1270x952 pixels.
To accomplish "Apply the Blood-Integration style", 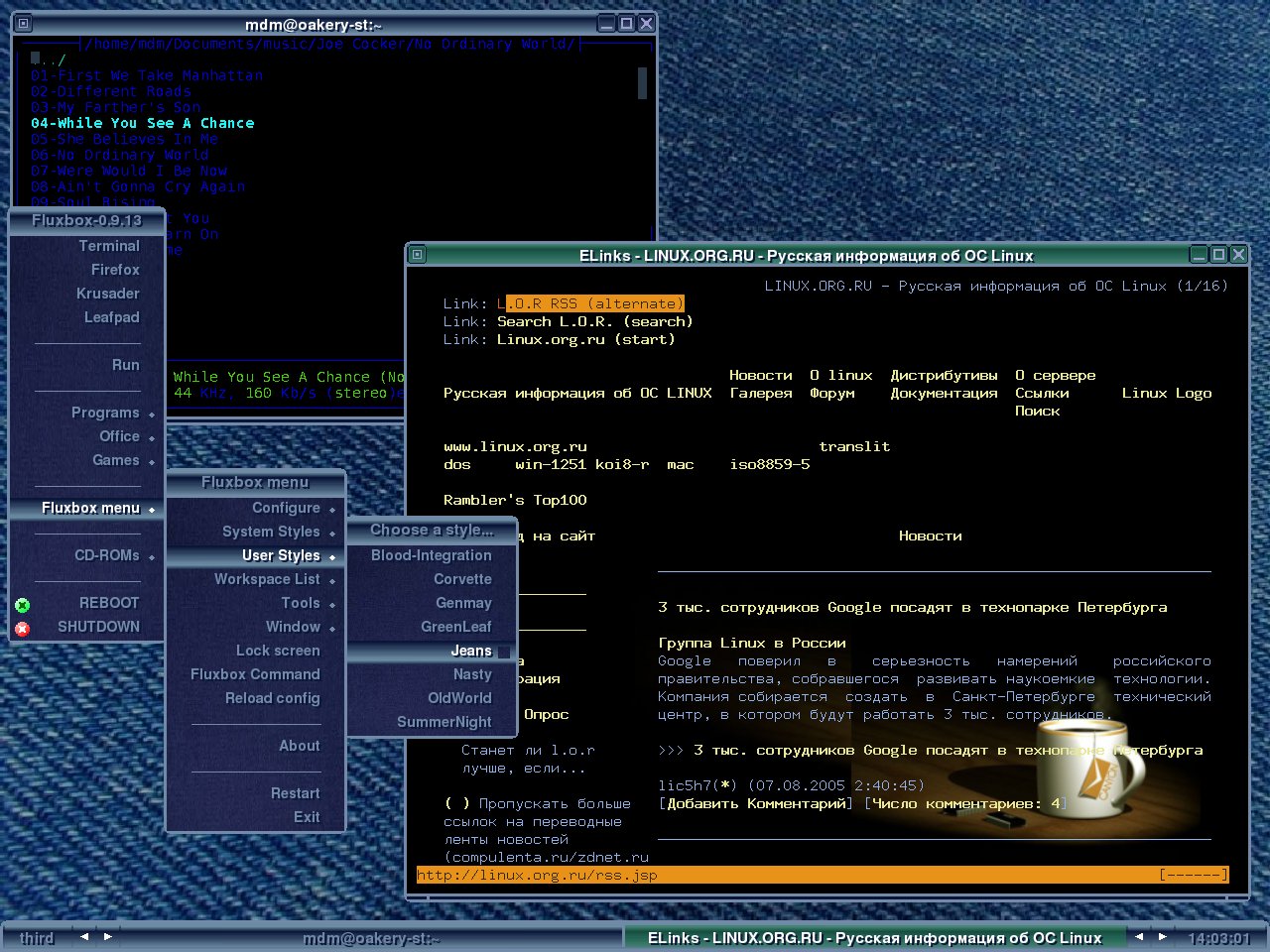I will 432,555.
